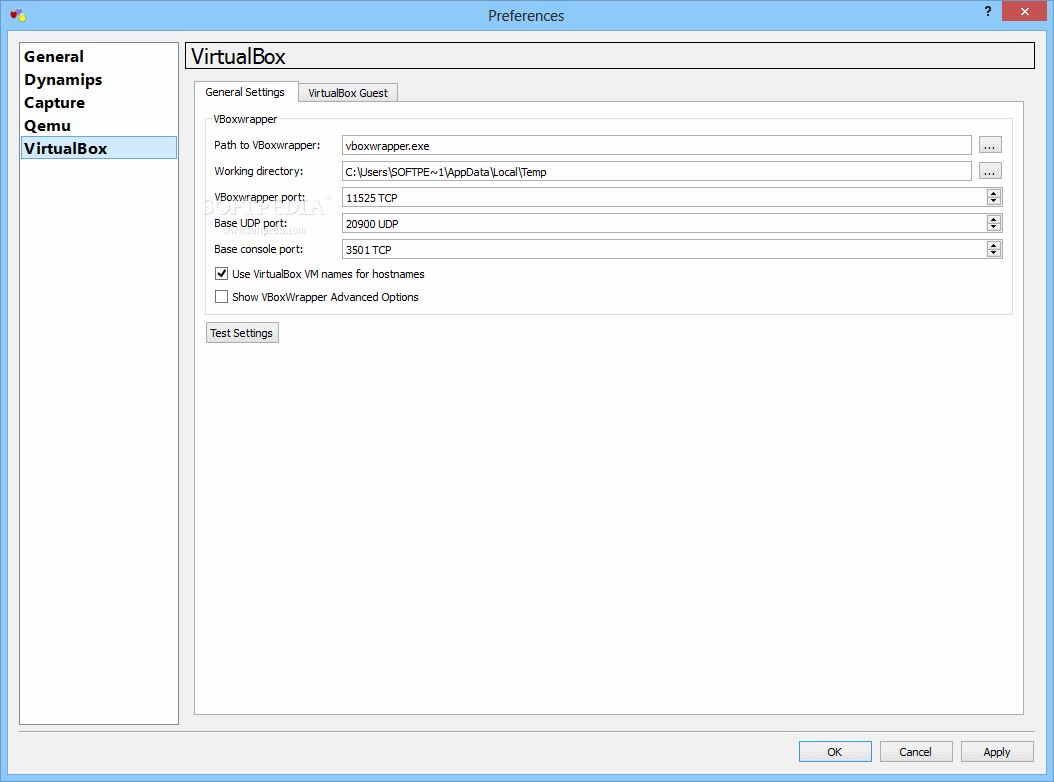
Task: Apply the preference changes
Action: 997,752
